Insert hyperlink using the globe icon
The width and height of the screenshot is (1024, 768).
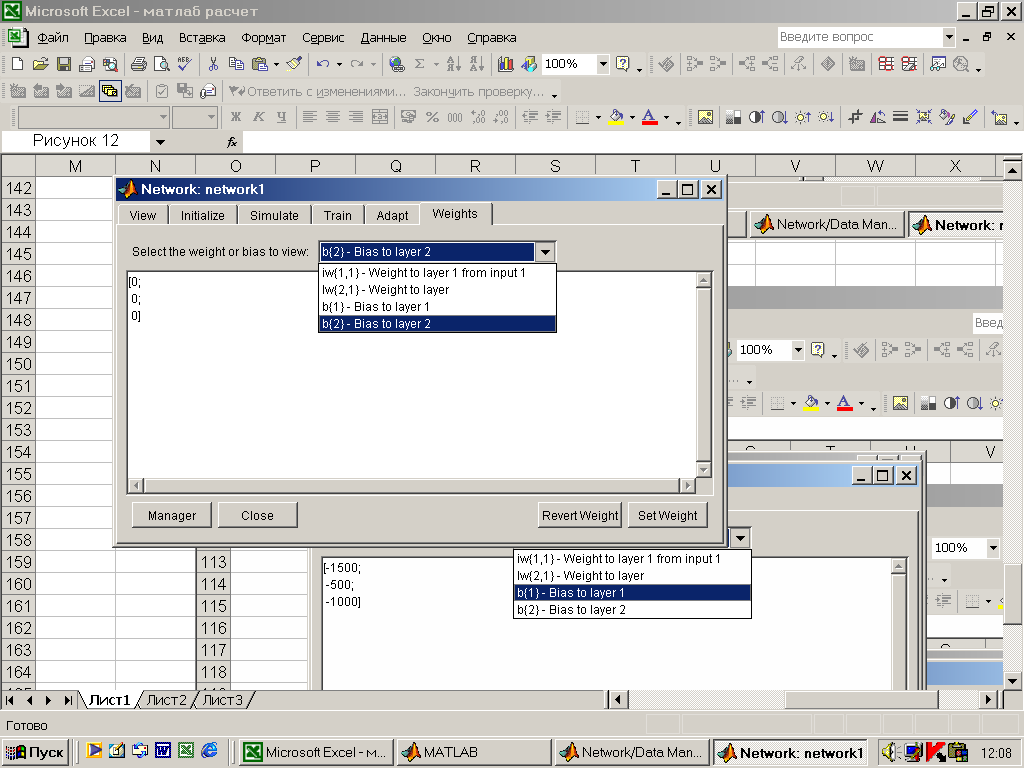click(396, 64)
